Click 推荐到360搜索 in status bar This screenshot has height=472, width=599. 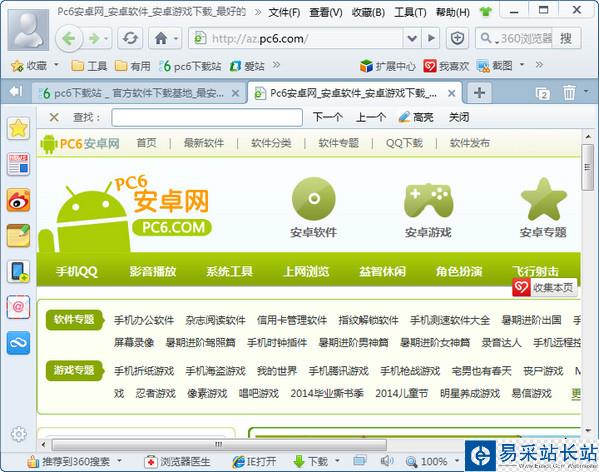[69, 461]
